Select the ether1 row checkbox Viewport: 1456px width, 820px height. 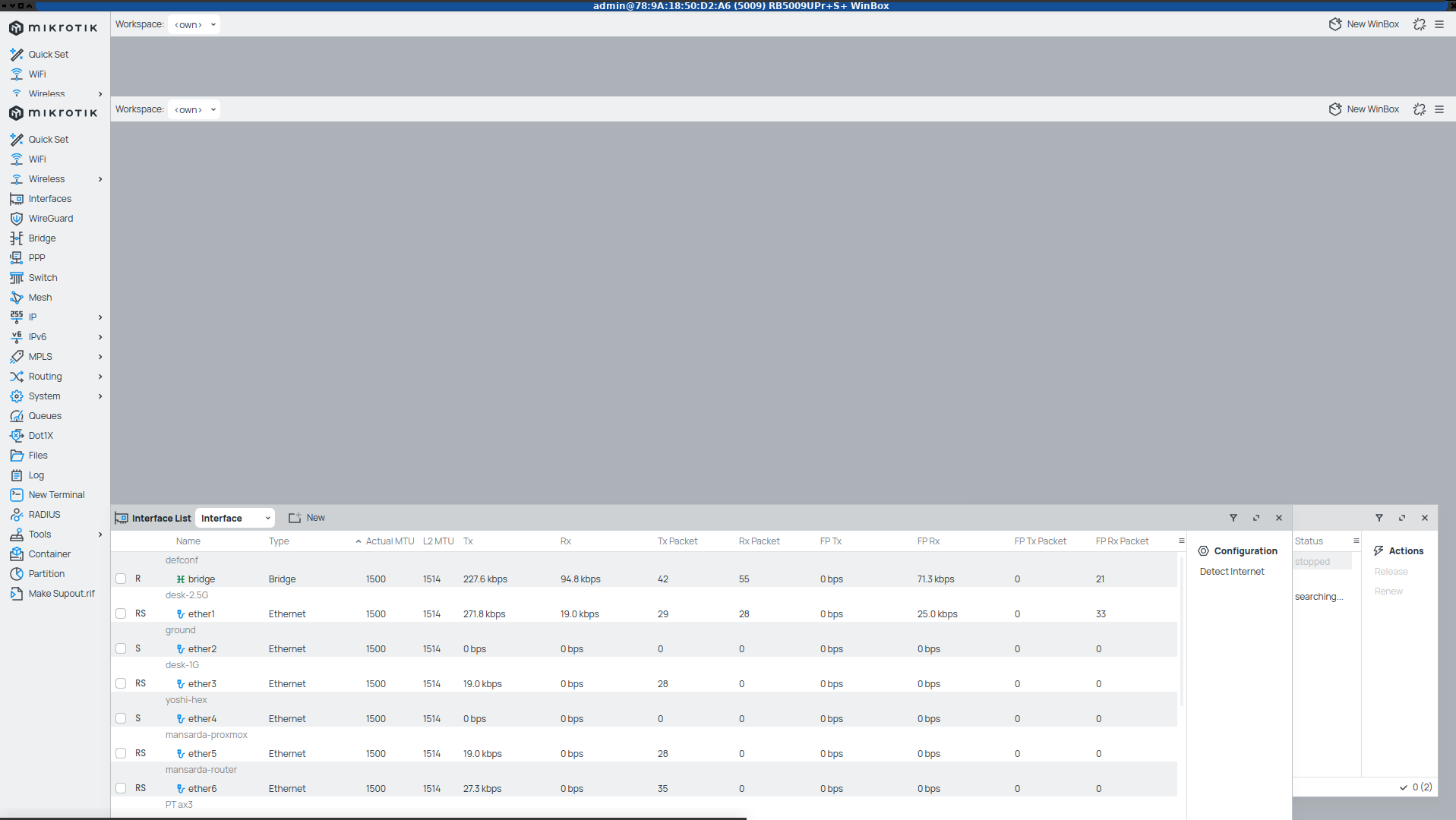121,613
